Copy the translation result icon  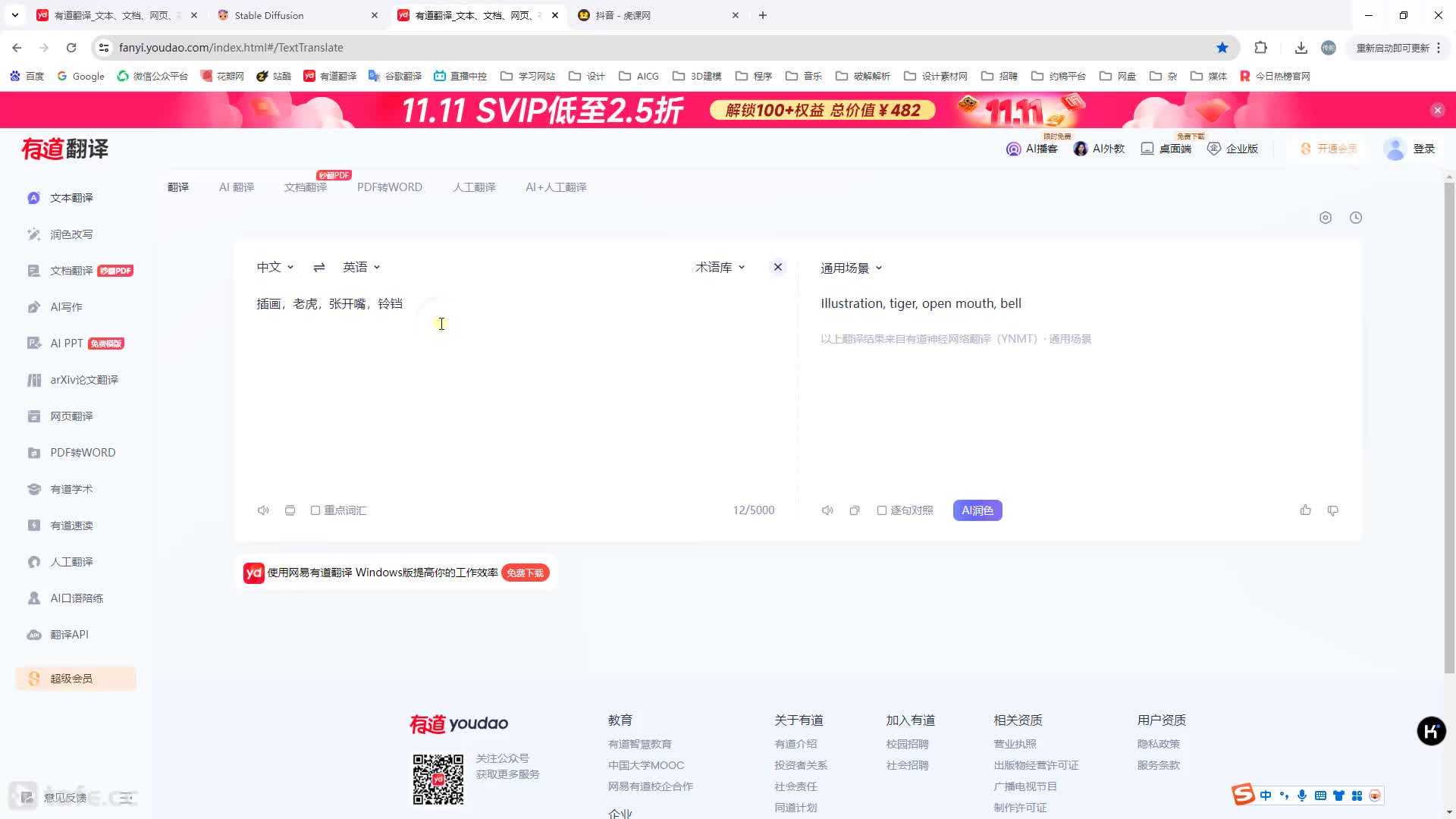pyautogui.click(x=855, y=510)
